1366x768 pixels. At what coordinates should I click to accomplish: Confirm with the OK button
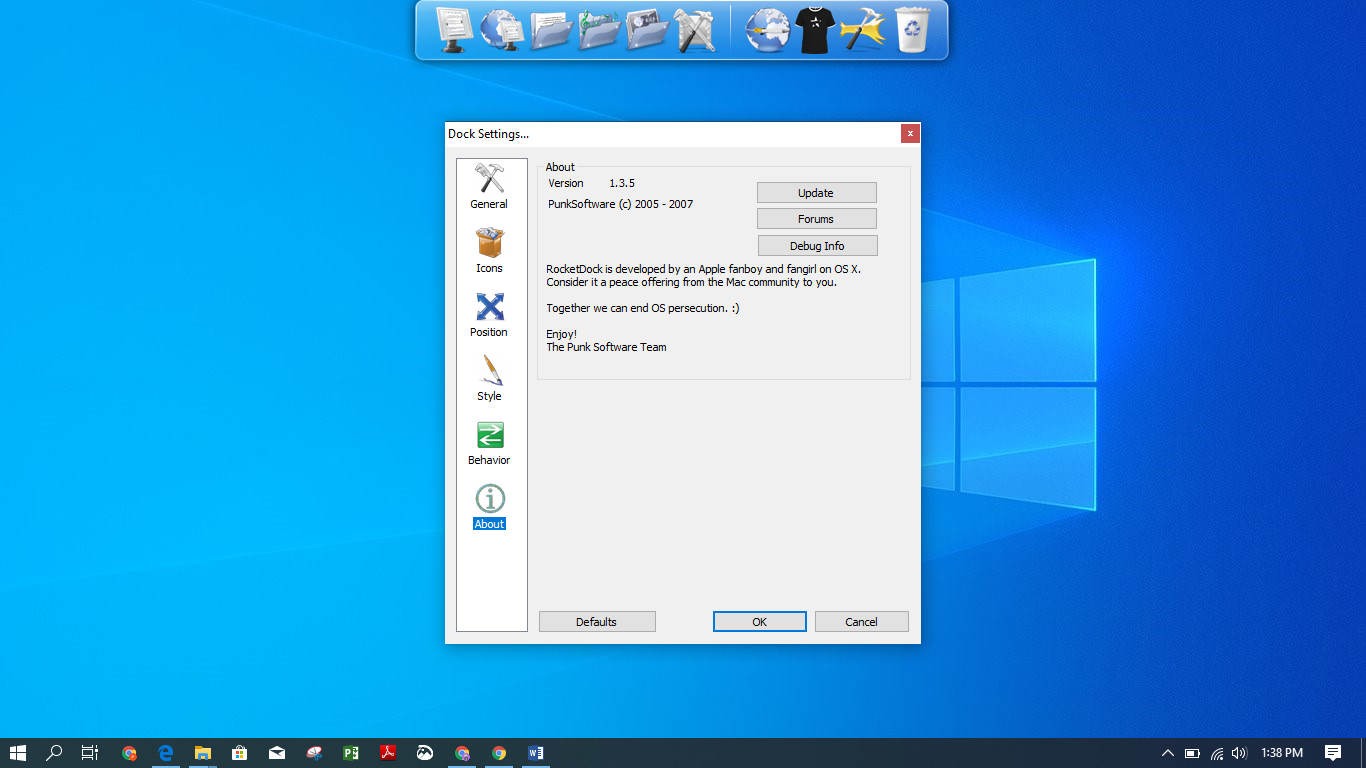point(759,622)
